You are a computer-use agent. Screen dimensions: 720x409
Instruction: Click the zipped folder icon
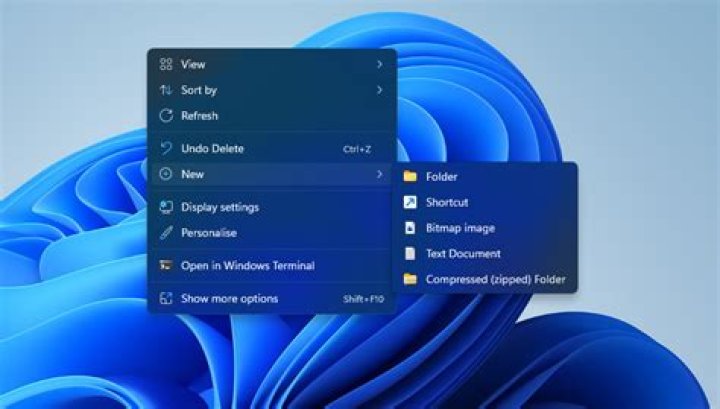[x=410, y=279]
